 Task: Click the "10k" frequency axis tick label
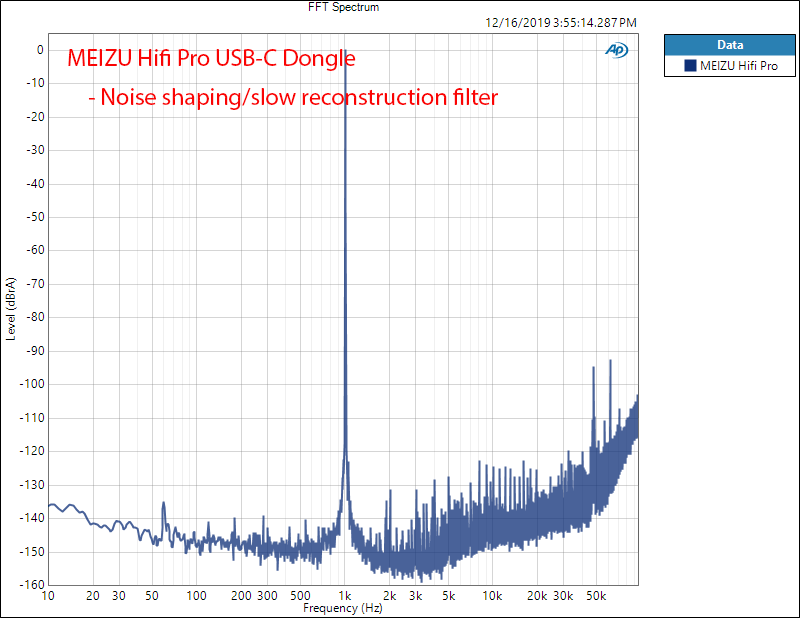click(x=492, y=596)
